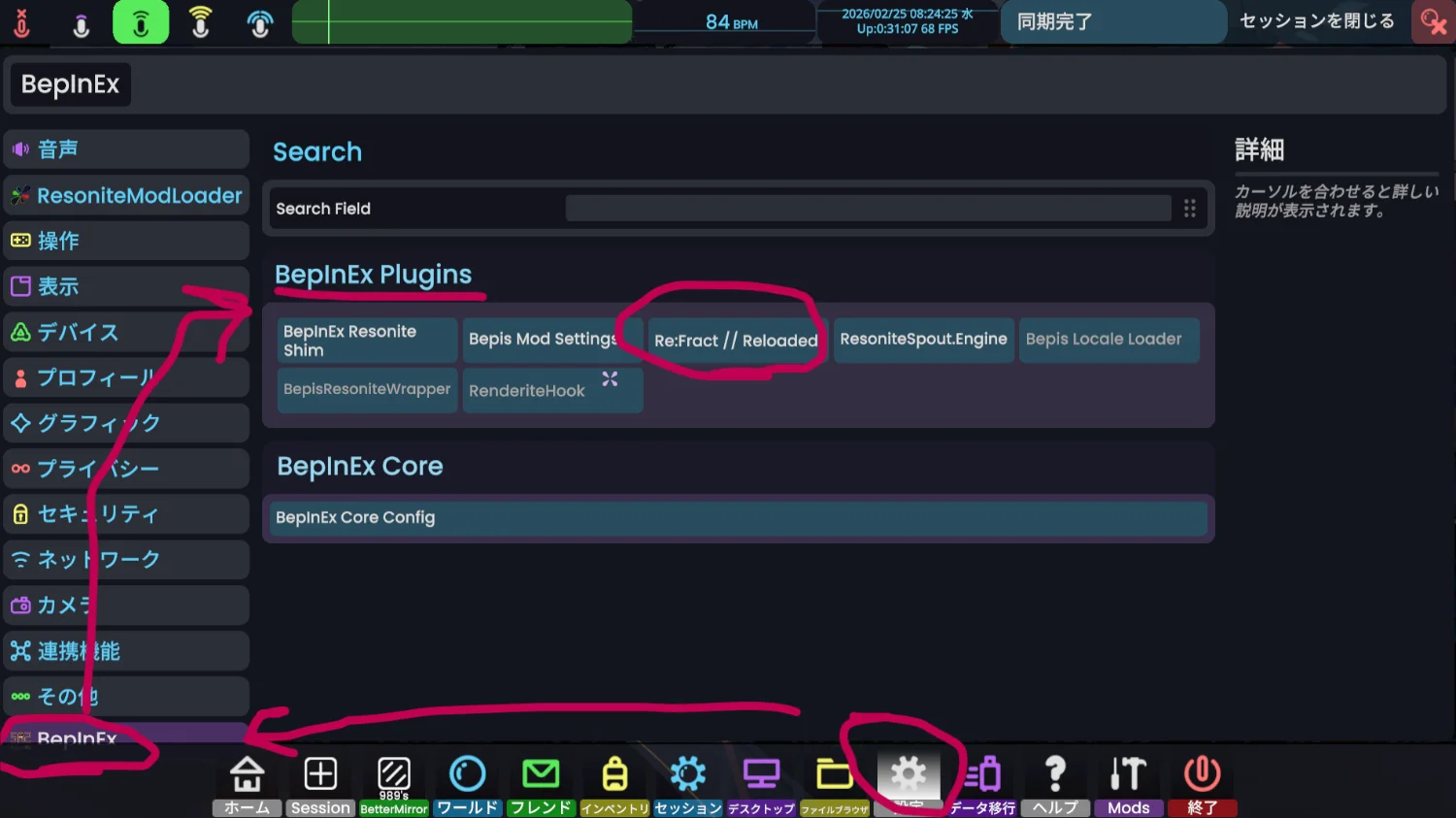Expand BepInEx Core Config
The height and width of the screenshot is (818, 1456).
click(x=738, y=517)
